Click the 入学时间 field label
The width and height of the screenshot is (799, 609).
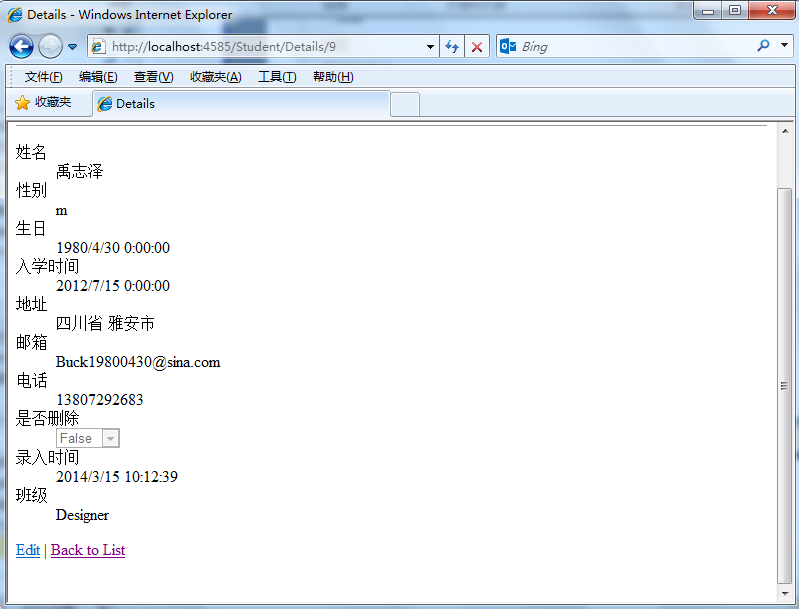[47, 266]
